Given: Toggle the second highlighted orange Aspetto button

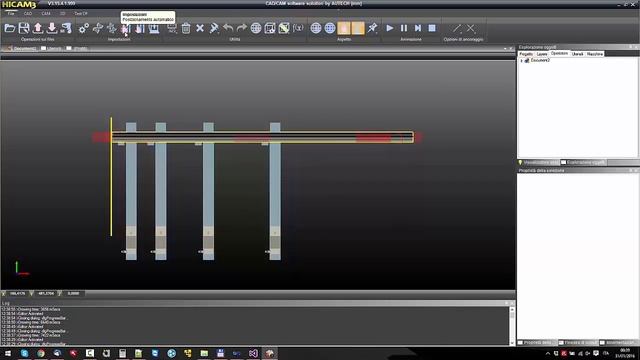Looking at the screenshot, I should 358,28.
